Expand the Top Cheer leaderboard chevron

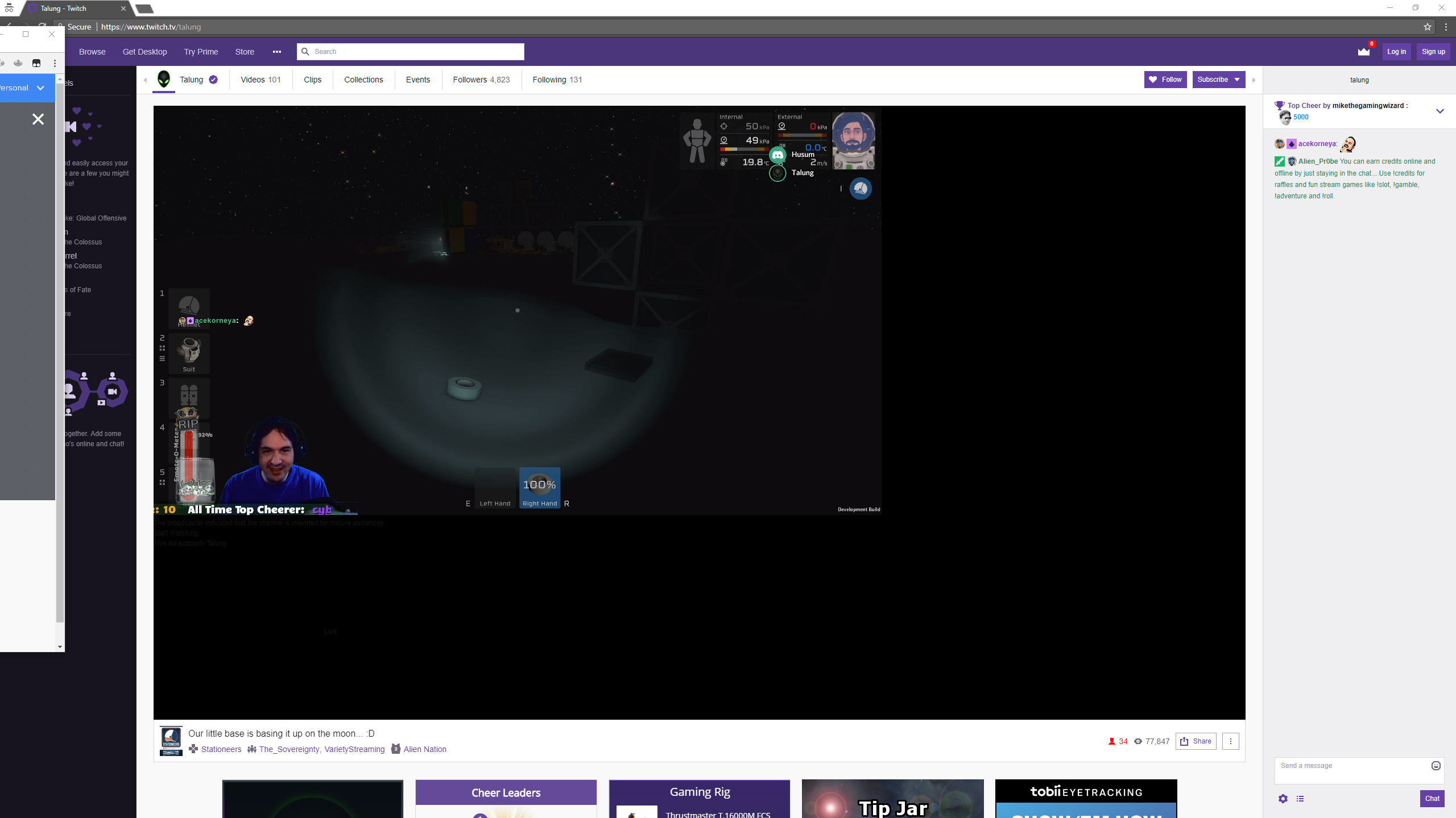(1440, 111)
